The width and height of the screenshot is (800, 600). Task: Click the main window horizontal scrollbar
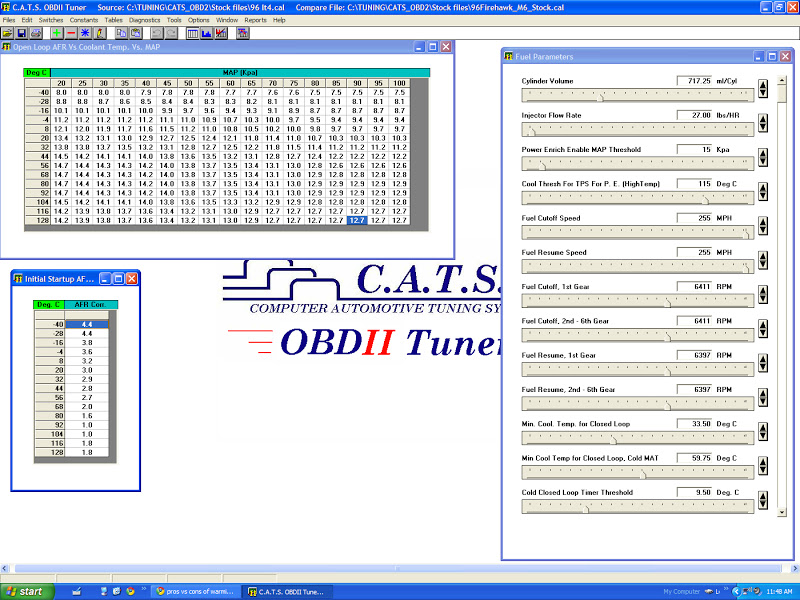pos(398,568)
